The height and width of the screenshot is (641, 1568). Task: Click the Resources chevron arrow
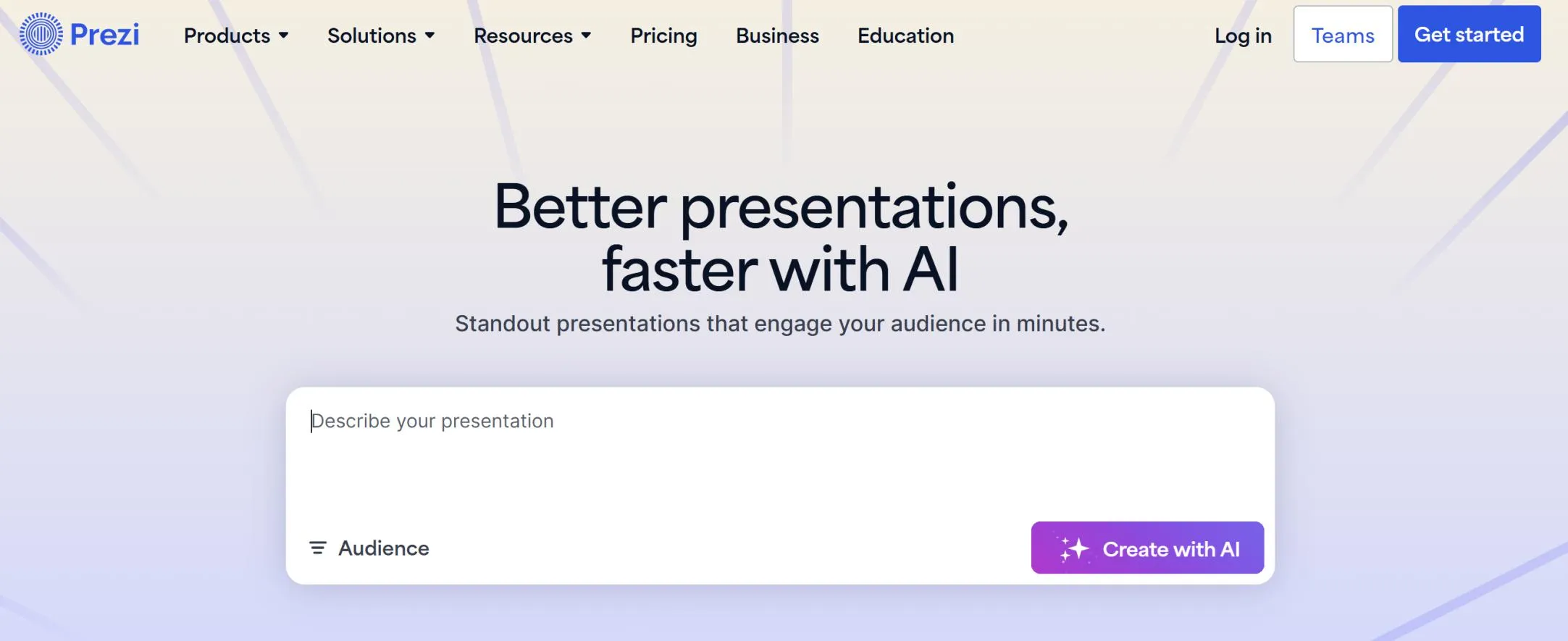[x=585, y=35]
